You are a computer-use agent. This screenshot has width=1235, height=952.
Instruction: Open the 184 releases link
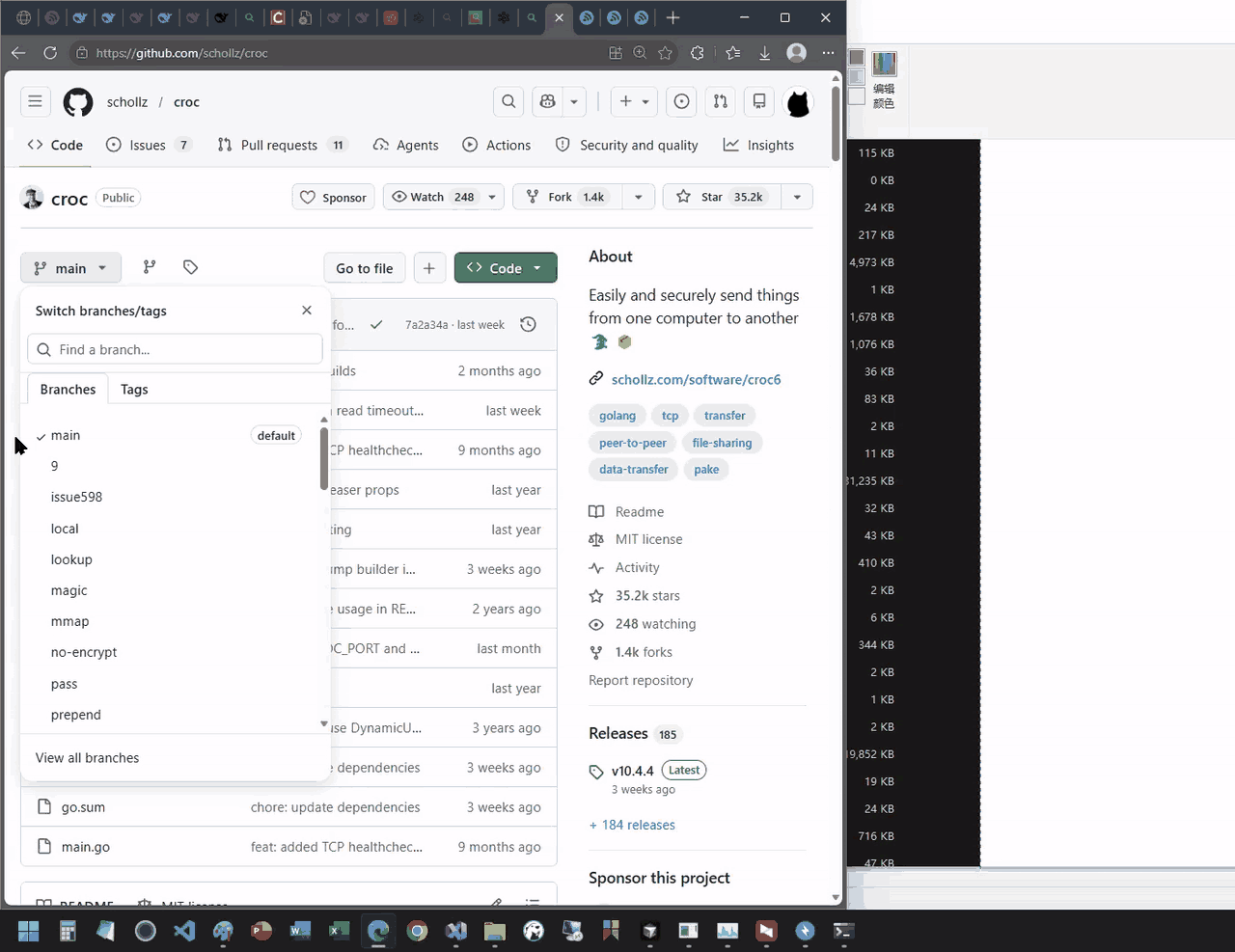pyautogui.click(x=632, y=825)
